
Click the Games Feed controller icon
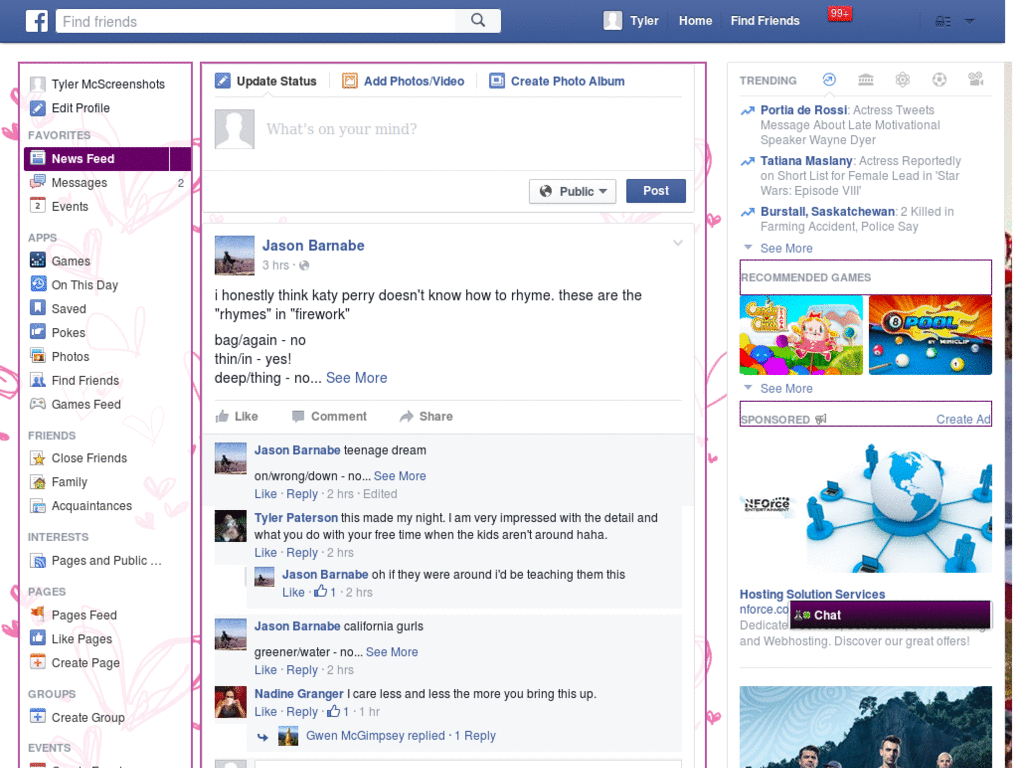click(x=38, y=404)
